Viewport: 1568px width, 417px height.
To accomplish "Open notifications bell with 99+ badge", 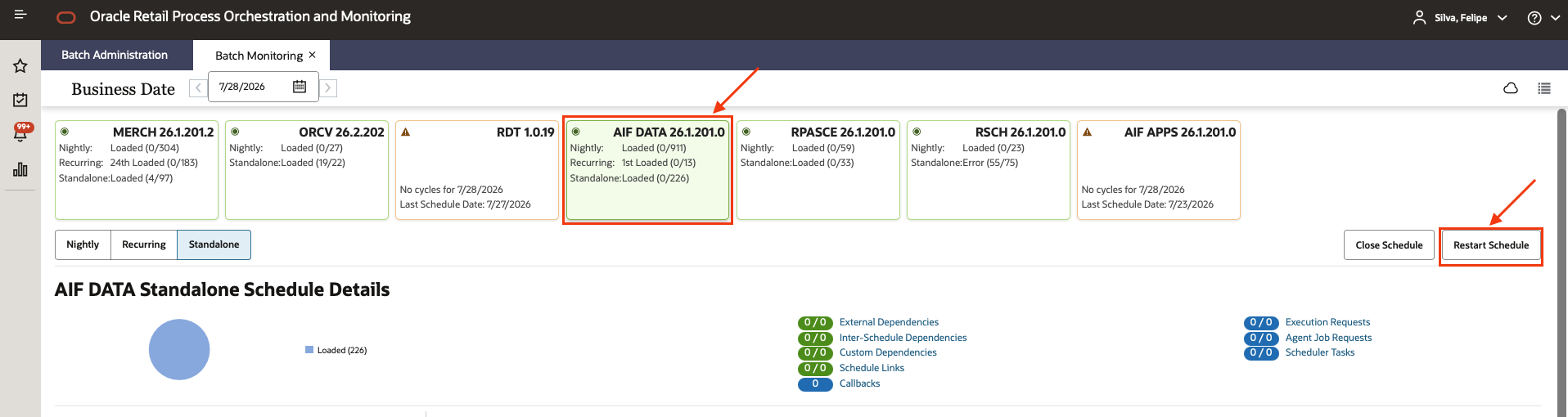I will pos(21,132).
